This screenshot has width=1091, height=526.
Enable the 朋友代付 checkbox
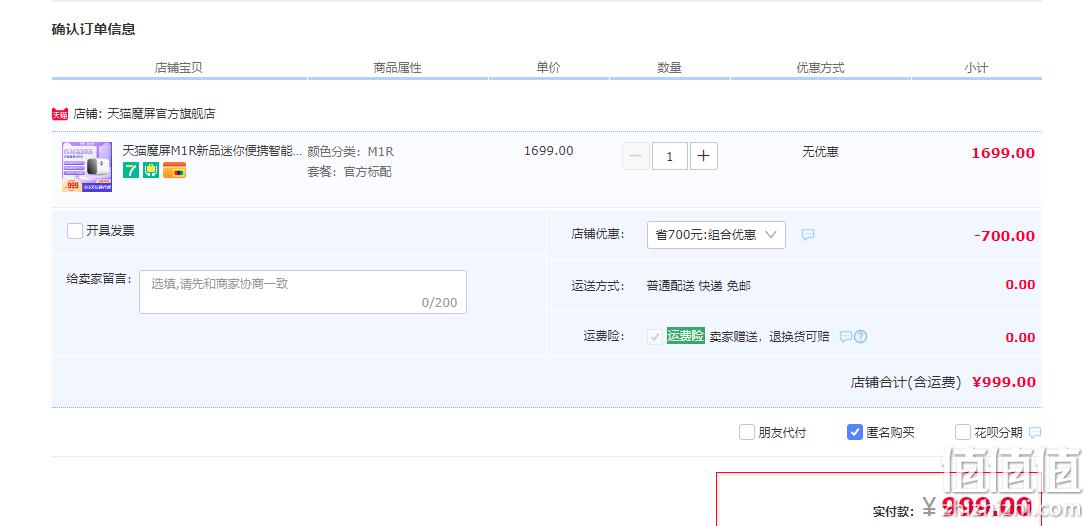pos(747,432)
